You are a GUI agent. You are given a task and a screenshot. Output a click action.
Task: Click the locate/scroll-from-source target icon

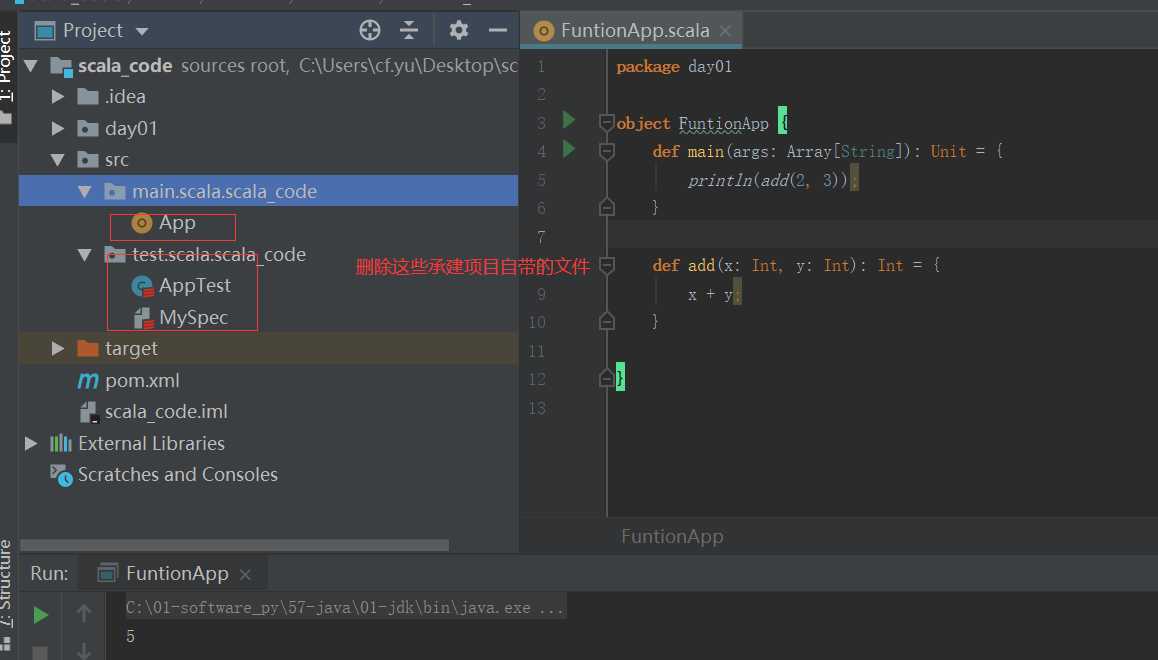370,30
